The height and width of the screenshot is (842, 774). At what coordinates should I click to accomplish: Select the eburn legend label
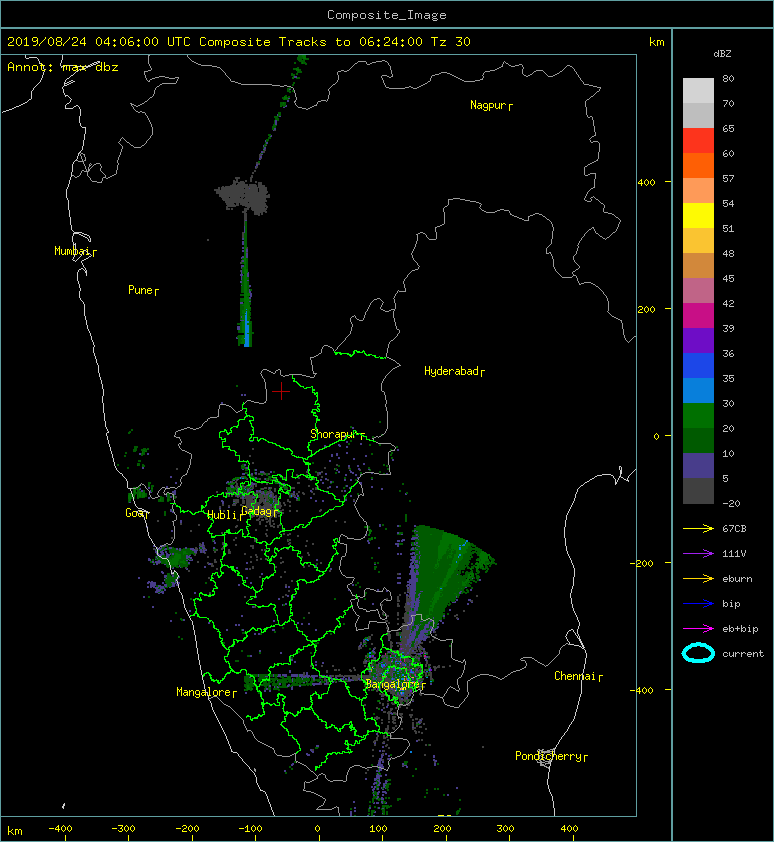pyautogui.click(x=737, y=579)
